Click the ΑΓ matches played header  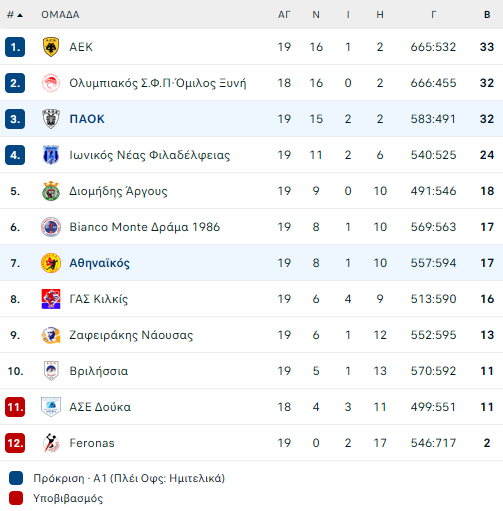click(x=284, y=15)
